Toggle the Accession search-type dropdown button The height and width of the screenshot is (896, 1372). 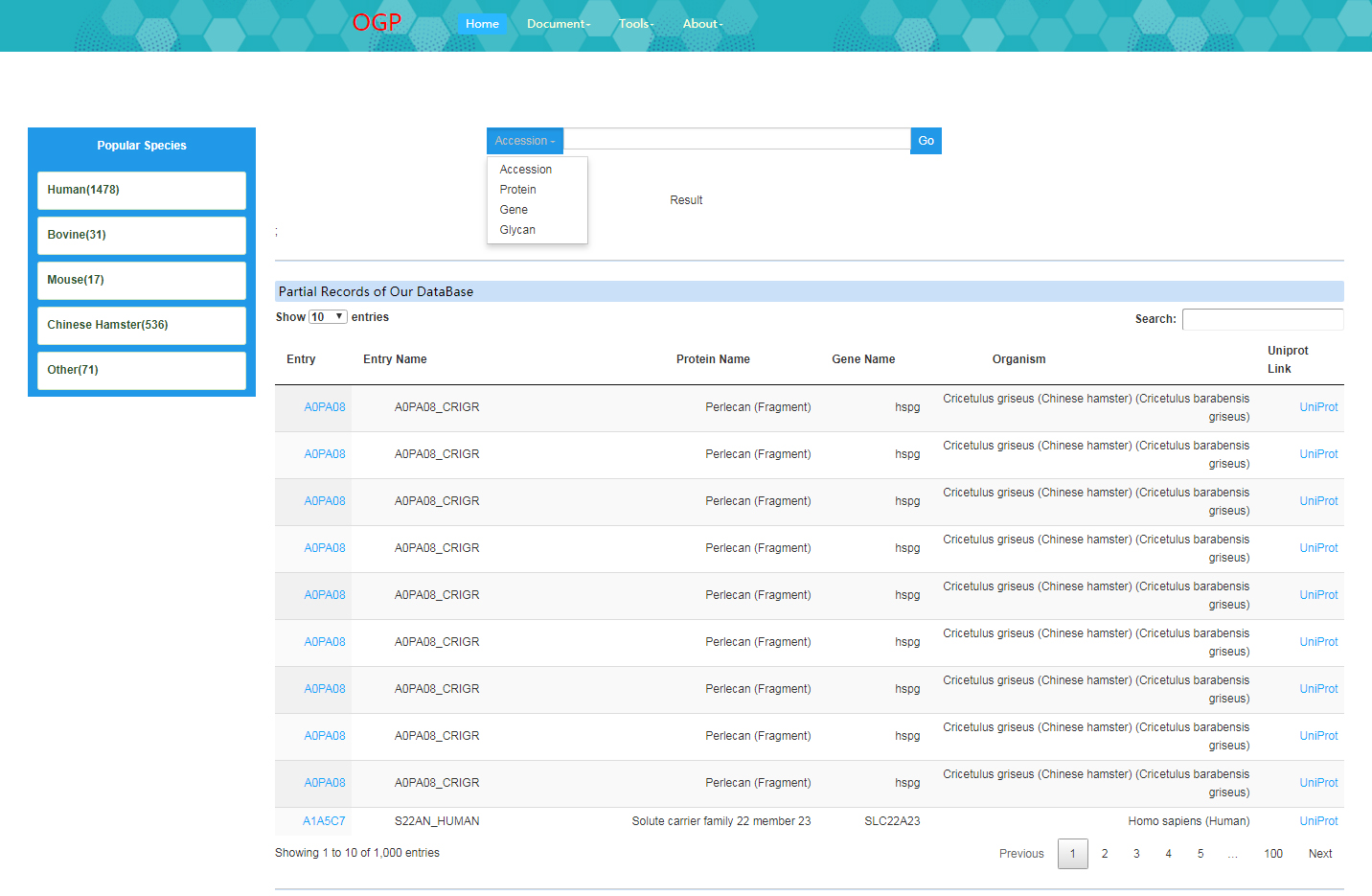525,141
